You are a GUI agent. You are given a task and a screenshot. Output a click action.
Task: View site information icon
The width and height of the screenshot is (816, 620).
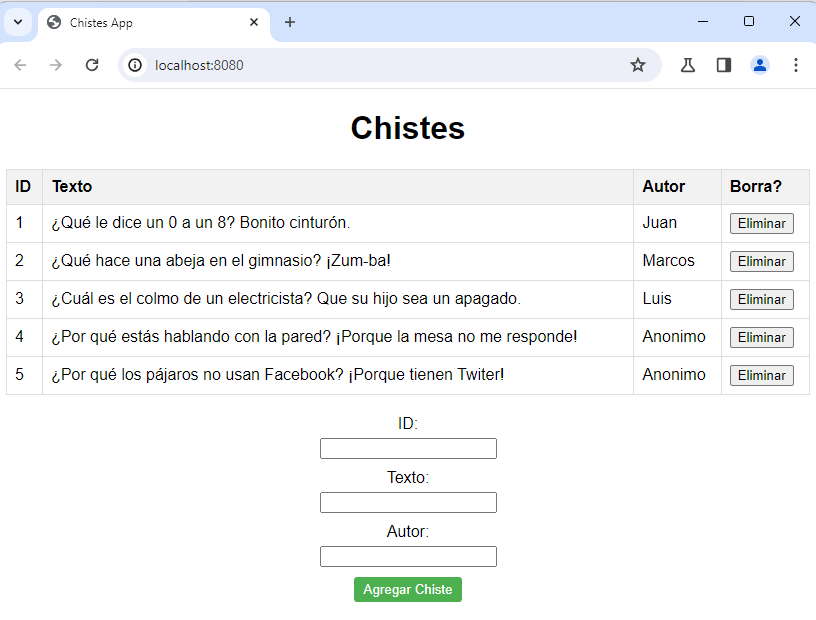135,65
